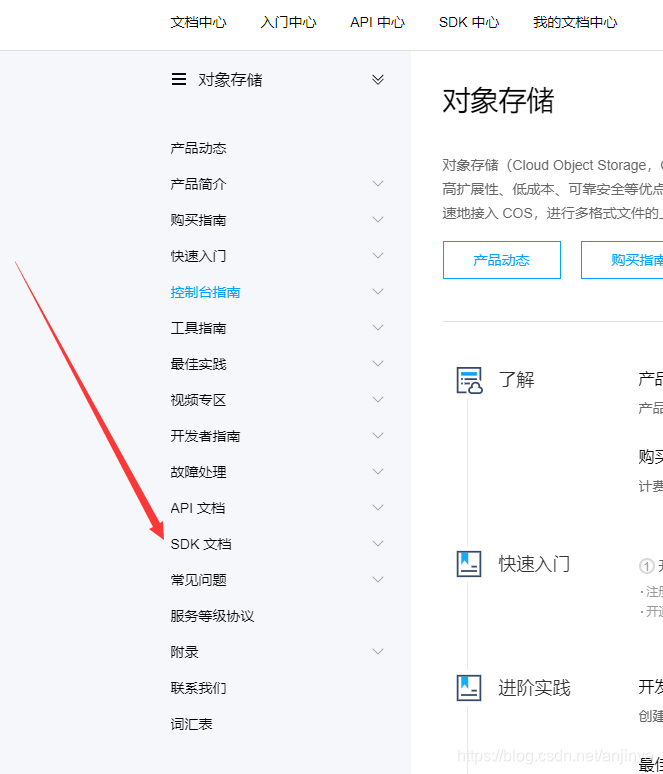Image resolution: width=663 pixels, height=774 pixels.
Task: Click the 进阶实践 bookmark icon
Action: point(468,688)
